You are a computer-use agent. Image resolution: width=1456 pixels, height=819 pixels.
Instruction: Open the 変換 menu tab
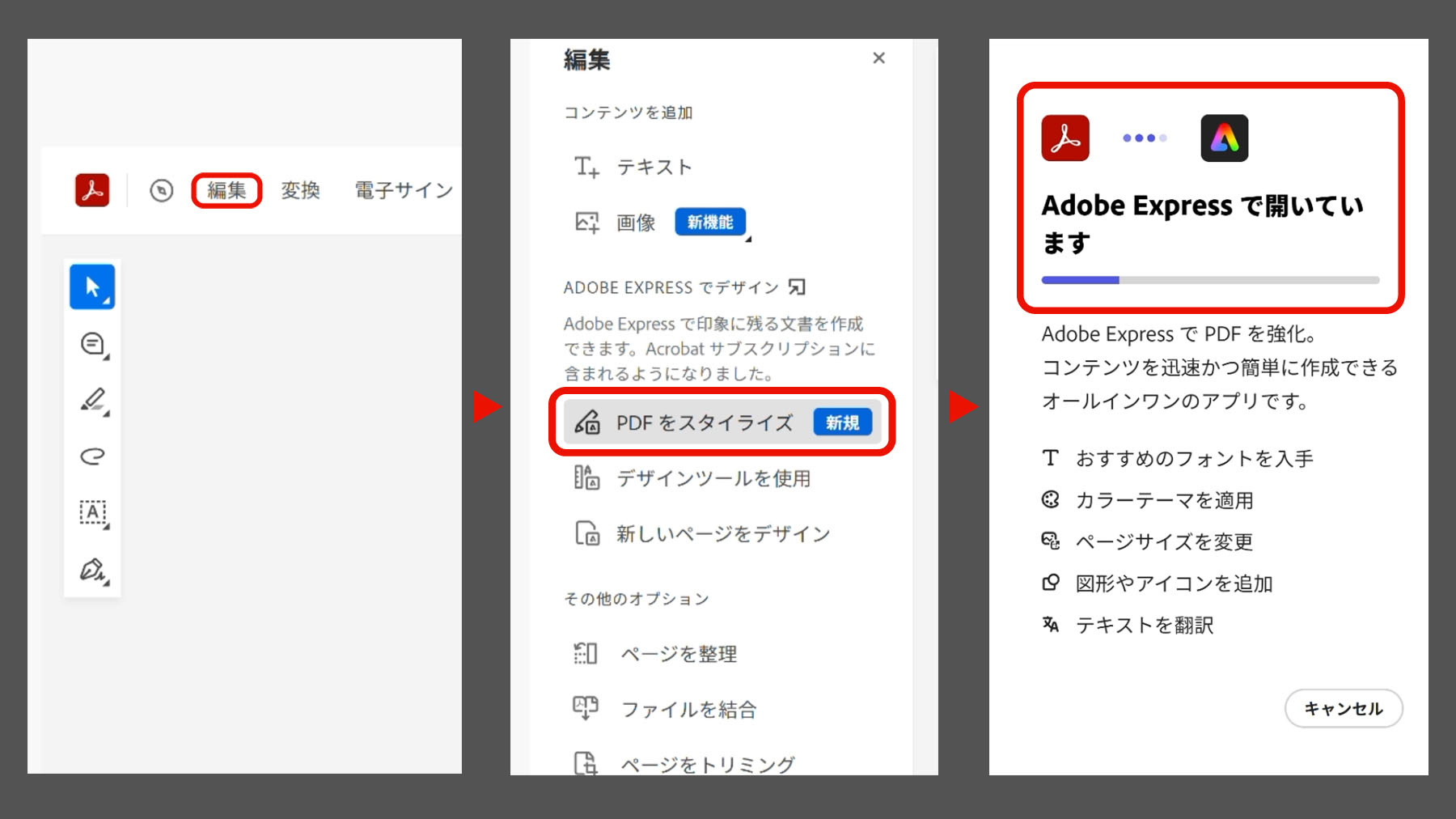(x=301, y=190)
